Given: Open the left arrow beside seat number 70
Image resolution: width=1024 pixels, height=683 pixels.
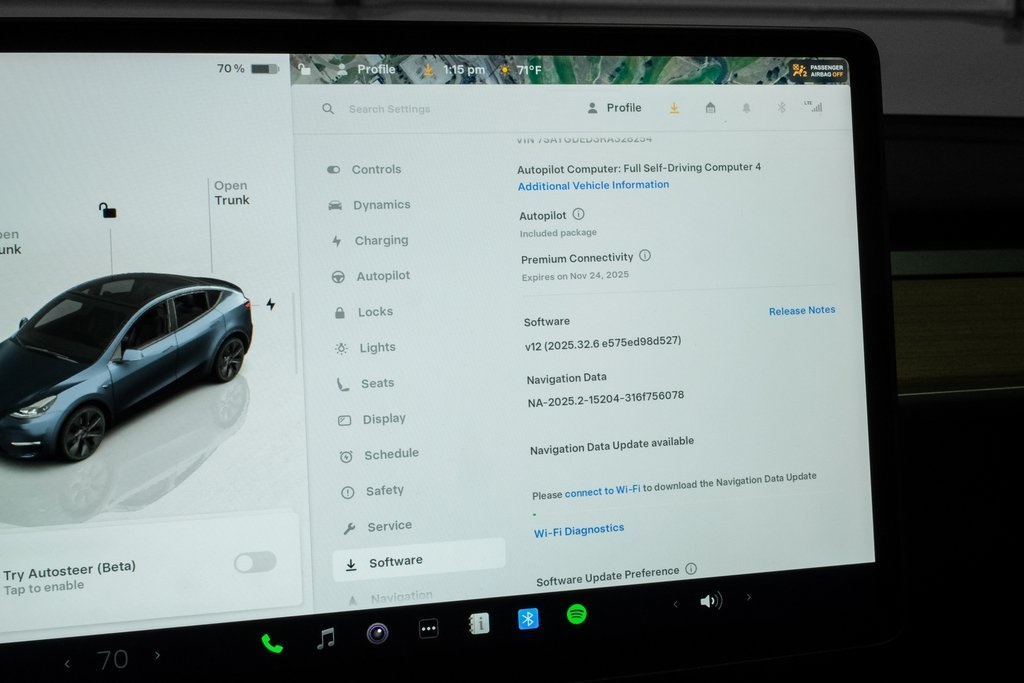Looking at the screenshot, I should (67, 662).
